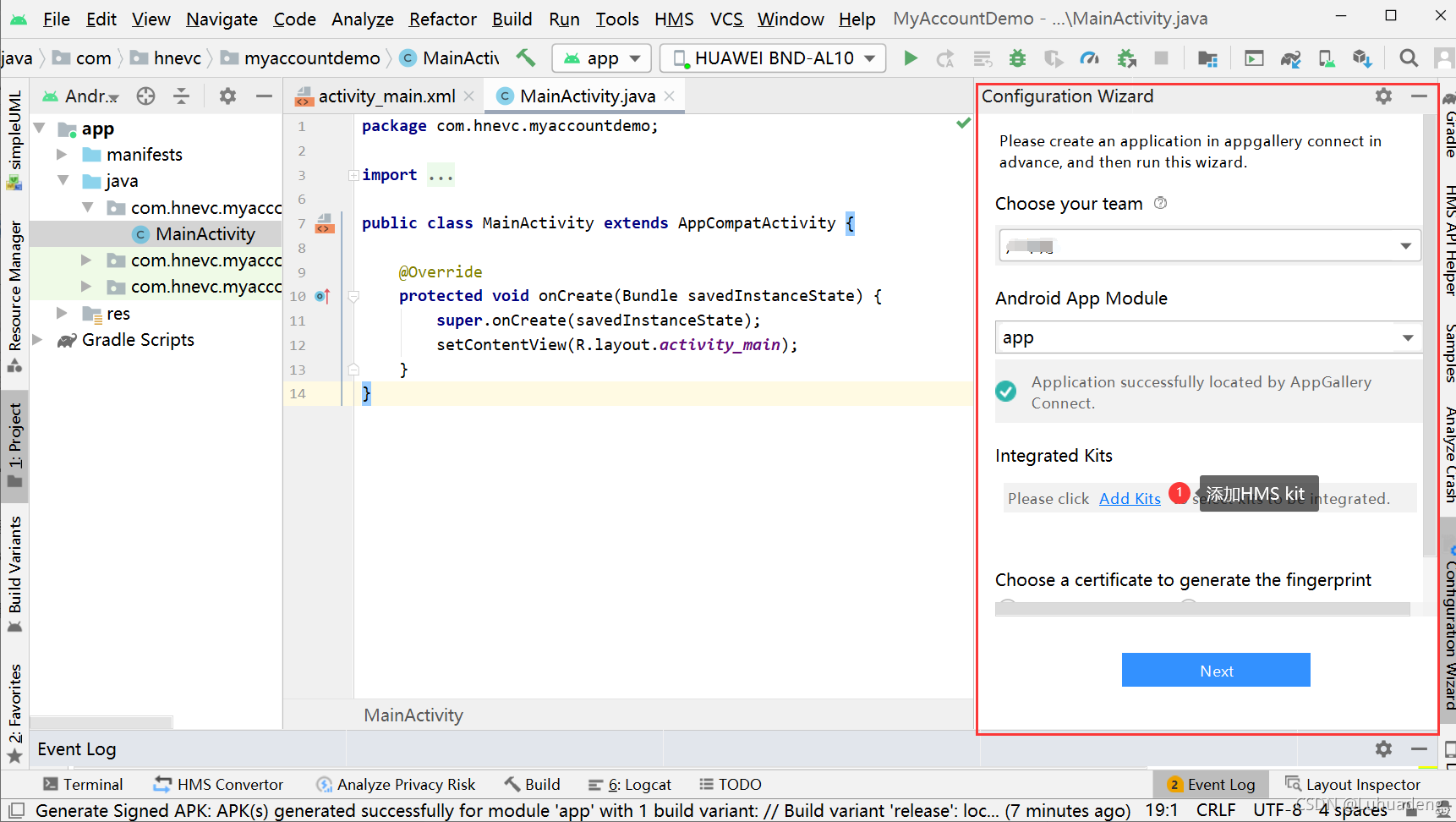Click the Add Kits link
This screenshot has width=1456, height=822.
[1130, 499]
